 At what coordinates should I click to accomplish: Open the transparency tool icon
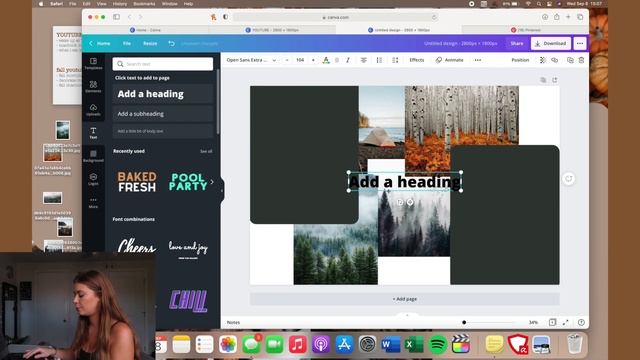(x=542, y=60)
